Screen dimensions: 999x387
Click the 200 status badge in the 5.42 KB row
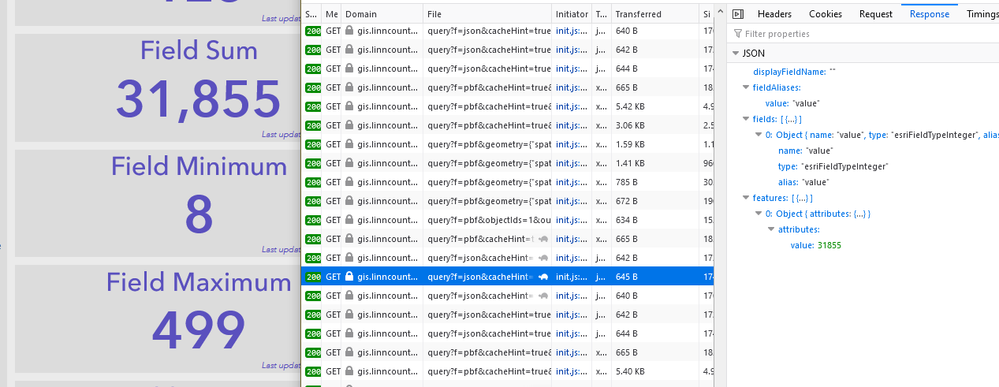313,106
